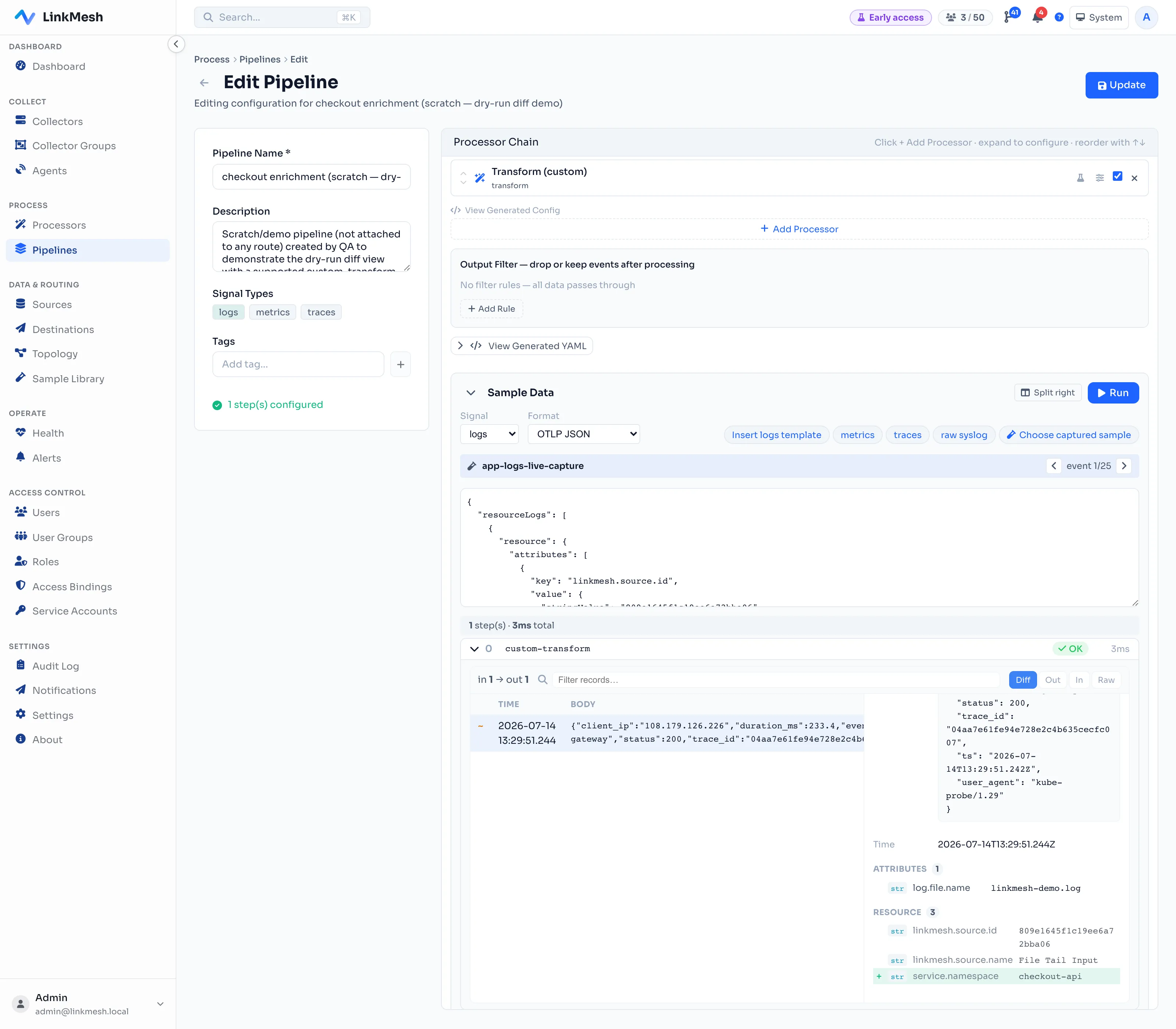
Task: Open Collector Groups page
Action: 74,146
